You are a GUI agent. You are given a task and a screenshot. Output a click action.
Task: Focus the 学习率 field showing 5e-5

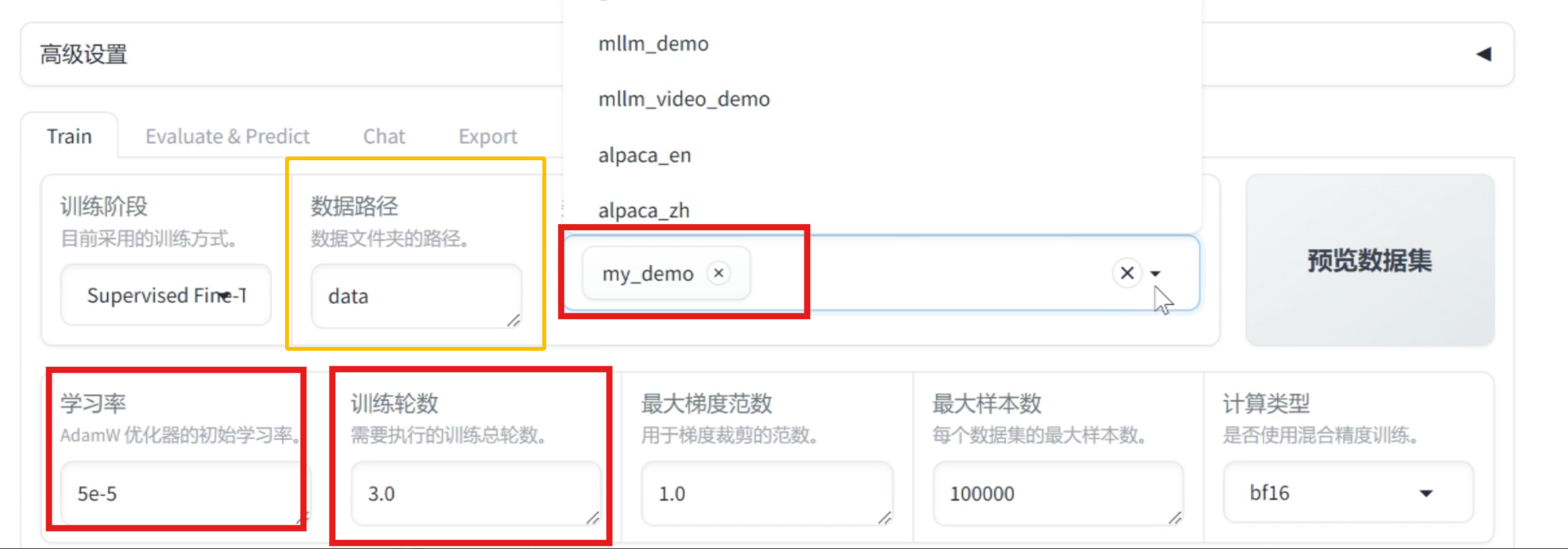click(x=180, y=494)
